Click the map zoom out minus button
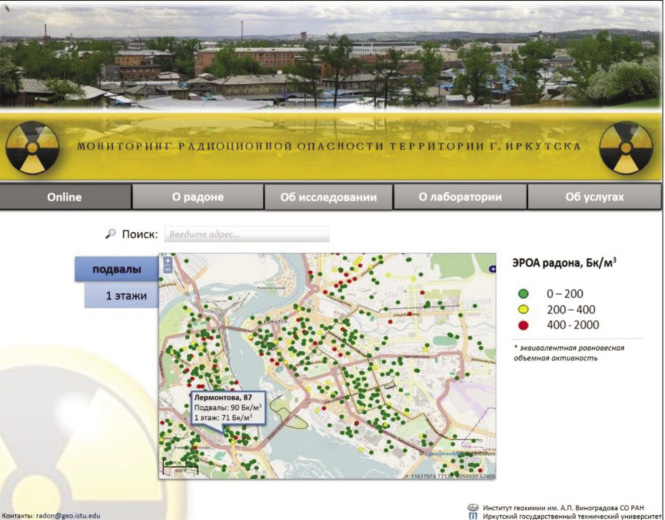Screen dimensions: 665x520 click(168, 269)
